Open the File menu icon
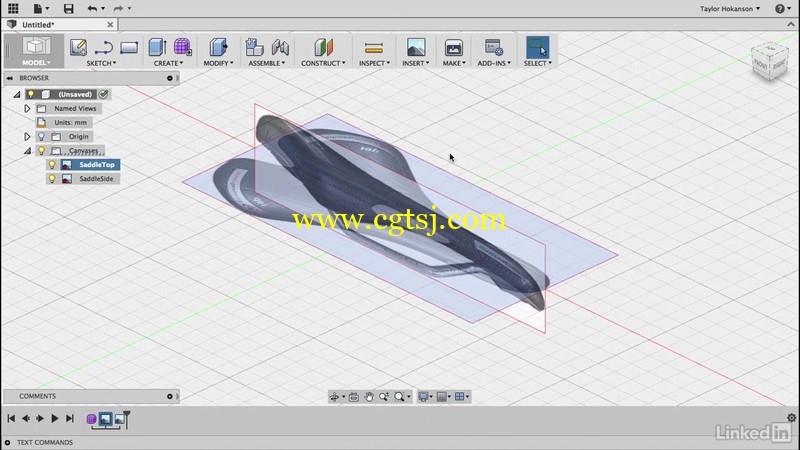 pyautogui.click(x=41, y=8)
